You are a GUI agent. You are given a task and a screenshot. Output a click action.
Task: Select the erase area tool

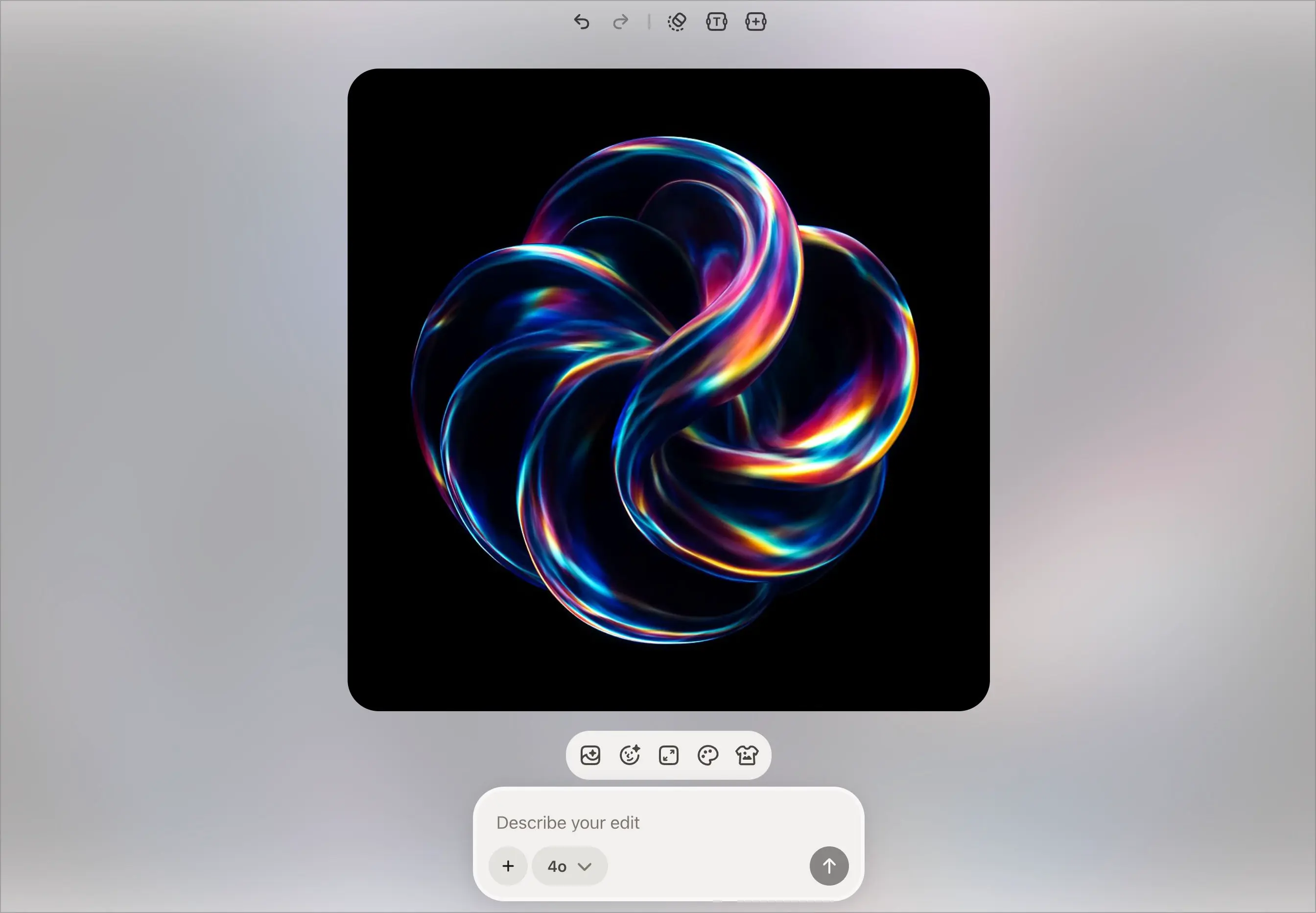click(x=677, y=22)
